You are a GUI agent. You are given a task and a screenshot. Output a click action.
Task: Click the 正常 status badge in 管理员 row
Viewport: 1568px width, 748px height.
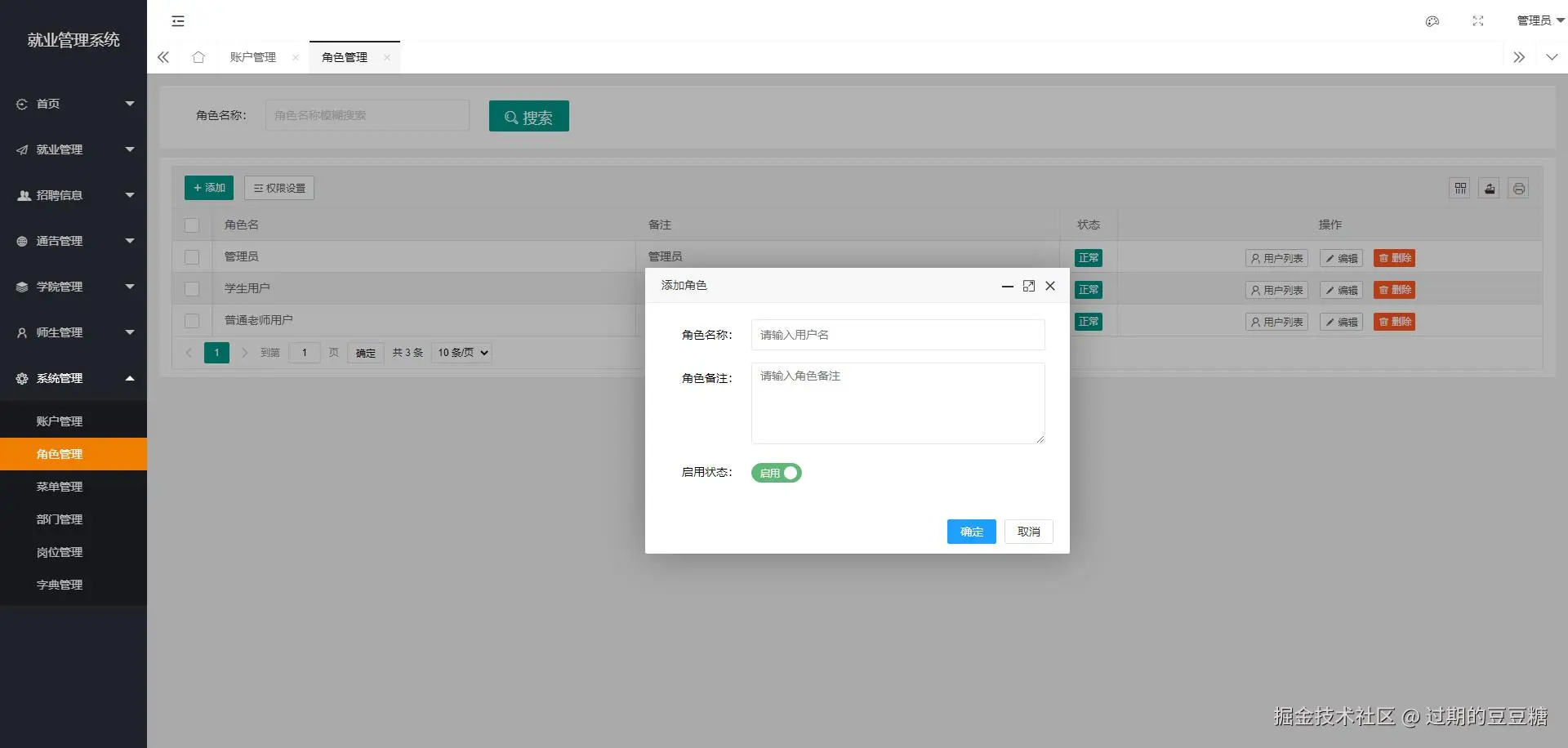[1089, 258]
